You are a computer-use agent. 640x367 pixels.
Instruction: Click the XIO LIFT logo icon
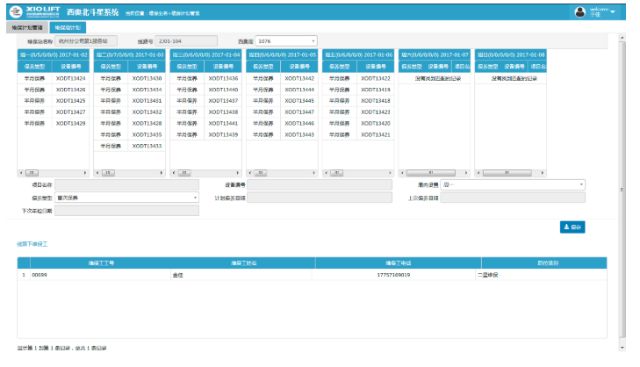coord(16,12)
